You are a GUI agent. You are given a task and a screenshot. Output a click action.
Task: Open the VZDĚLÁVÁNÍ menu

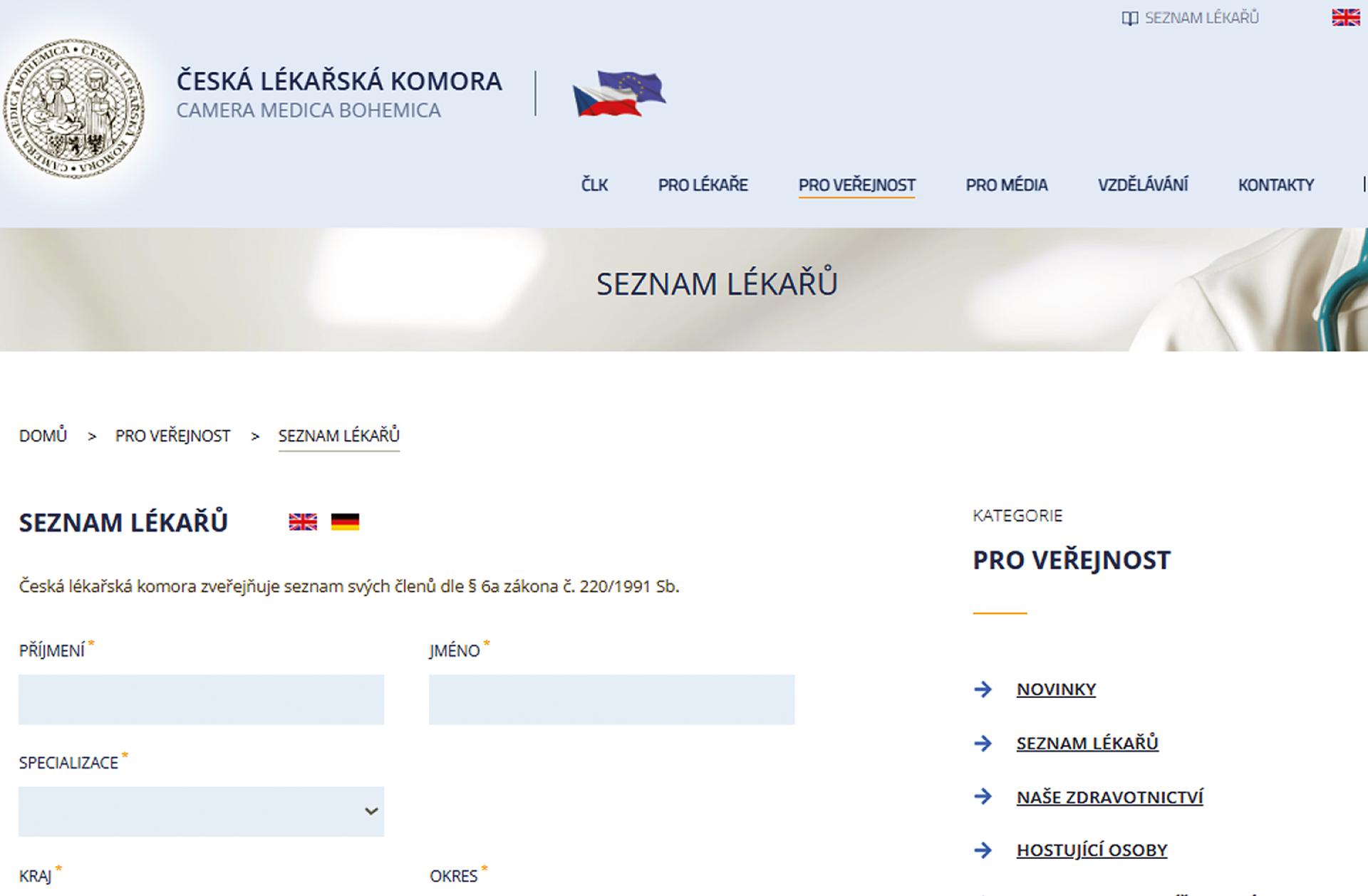pos(1143,185)
